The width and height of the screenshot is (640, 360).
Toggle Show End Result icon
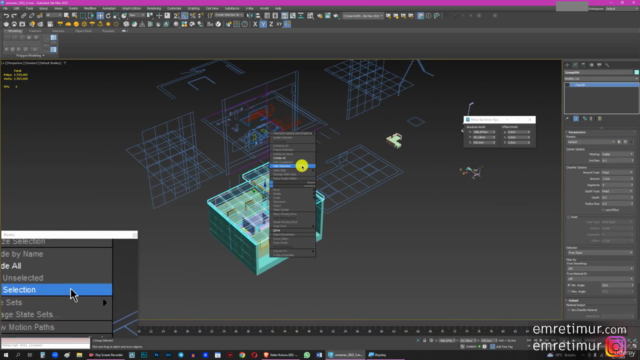click(x=576, y=119)
